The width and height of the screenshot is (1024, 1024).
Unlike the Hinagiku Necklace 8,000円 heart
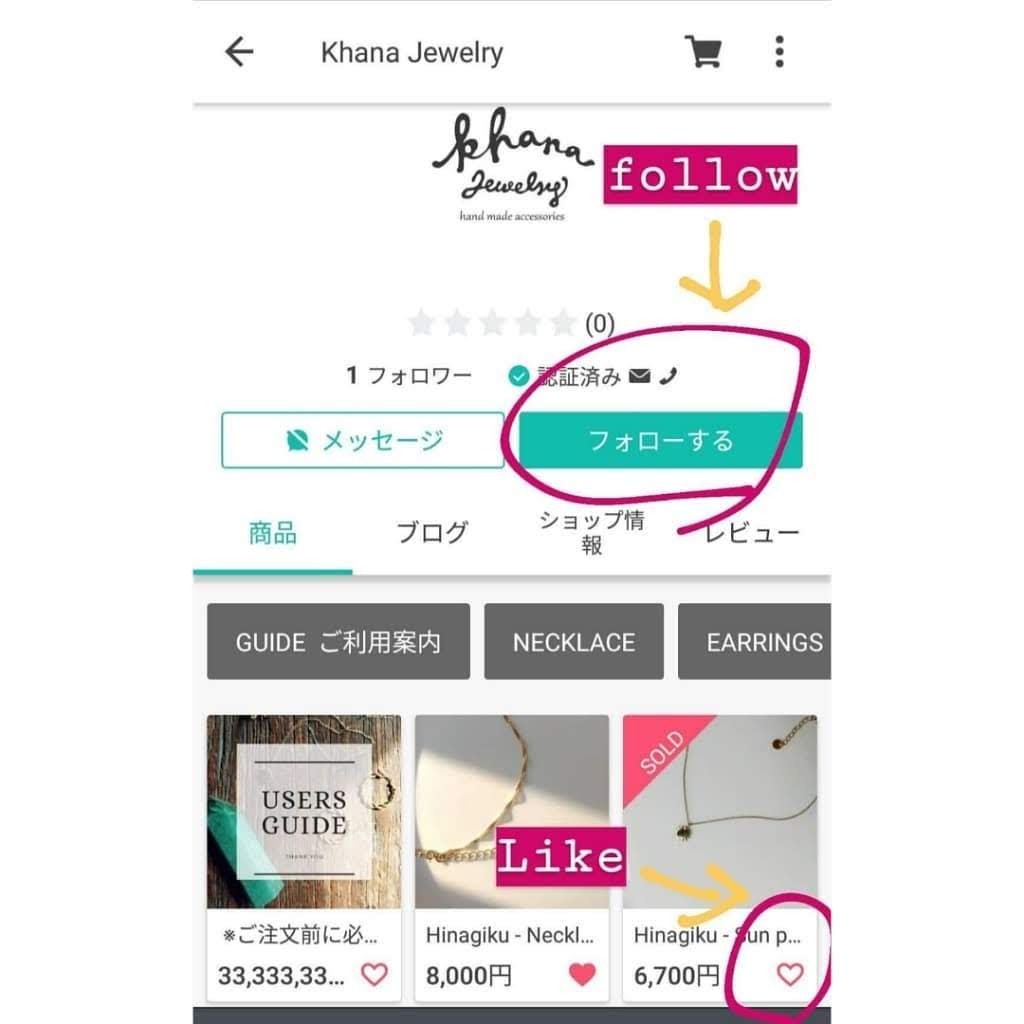coord(582,974)
